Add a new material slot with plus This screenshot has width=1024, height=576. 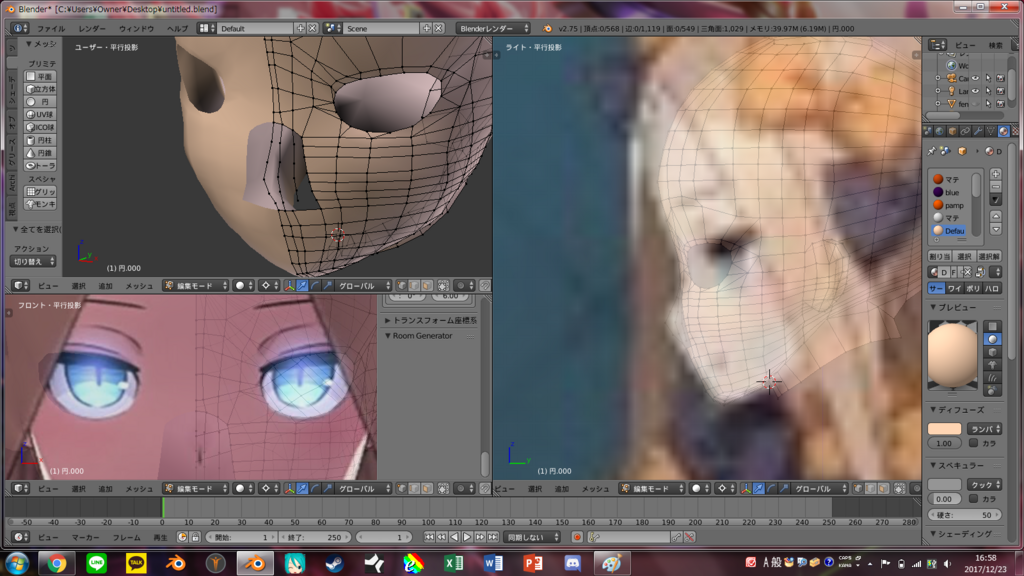click(x=996, y=174)
